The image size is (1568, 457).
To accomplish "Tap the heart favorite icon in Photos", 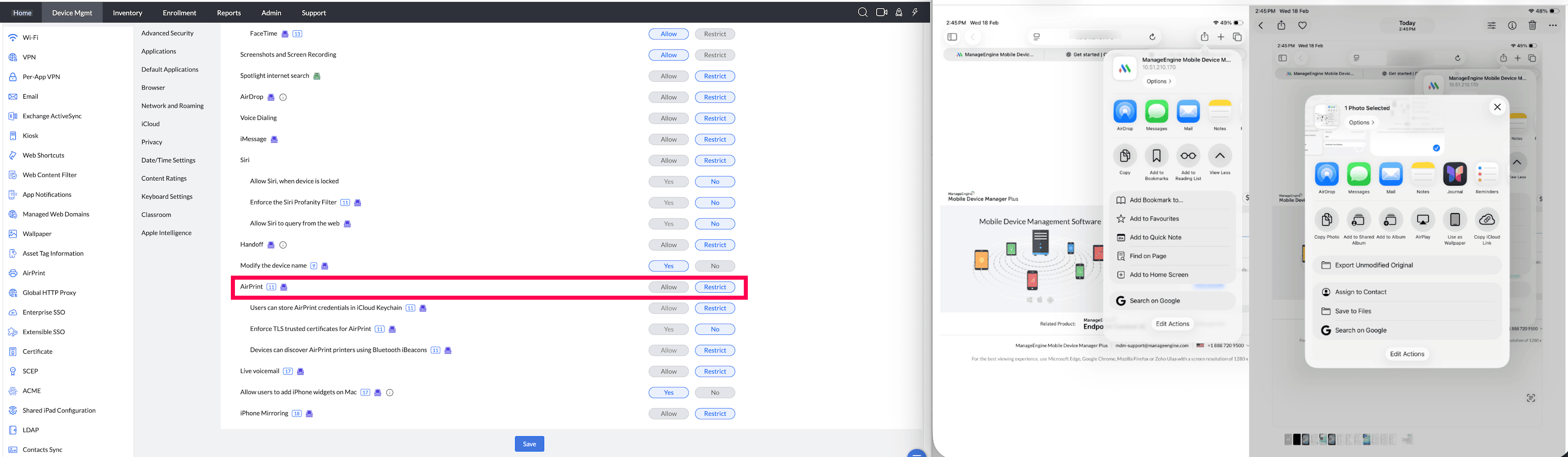I will point(1303,25).
